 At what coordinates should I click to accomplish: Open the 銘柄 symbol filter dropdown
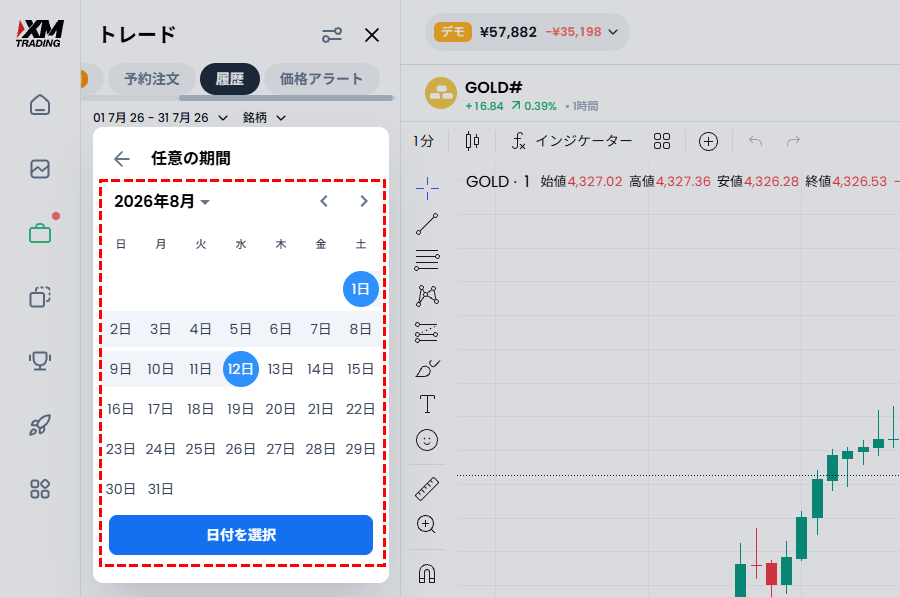point(264,118)
